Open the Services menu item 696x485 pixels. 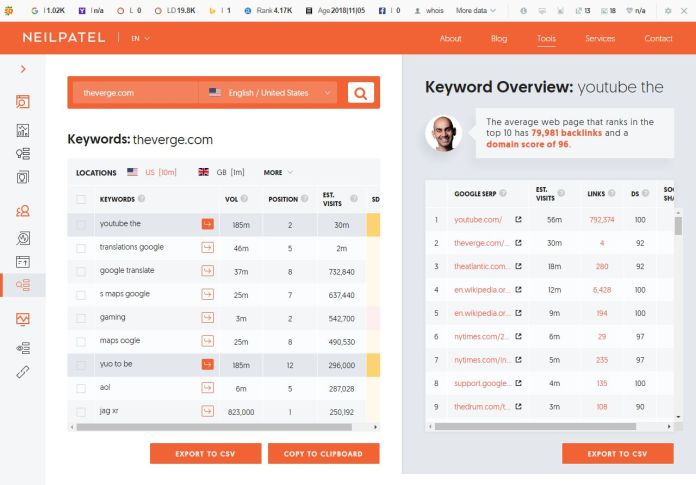point(600,39)
